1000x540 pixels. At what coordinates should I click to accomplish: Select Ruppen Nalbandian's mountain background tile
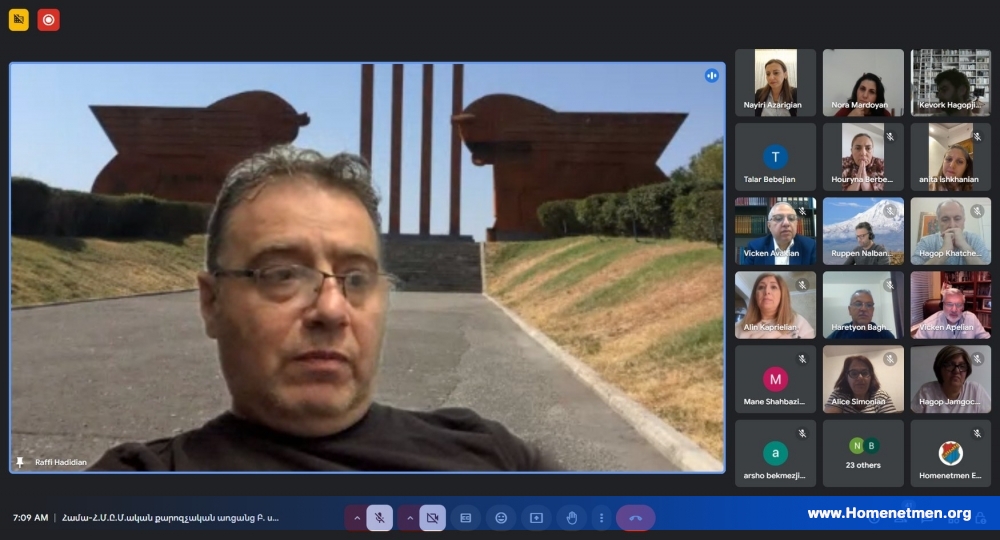(863, 231)
